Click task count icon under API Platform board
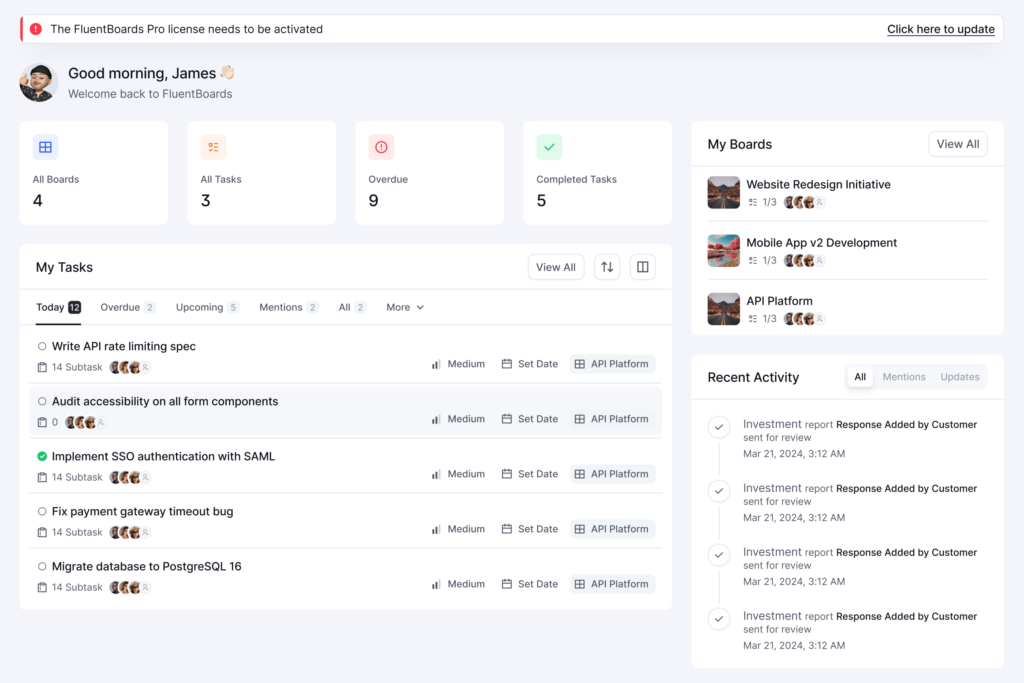Viewport: 1024px width, 683px height. (x=753, y=319)
